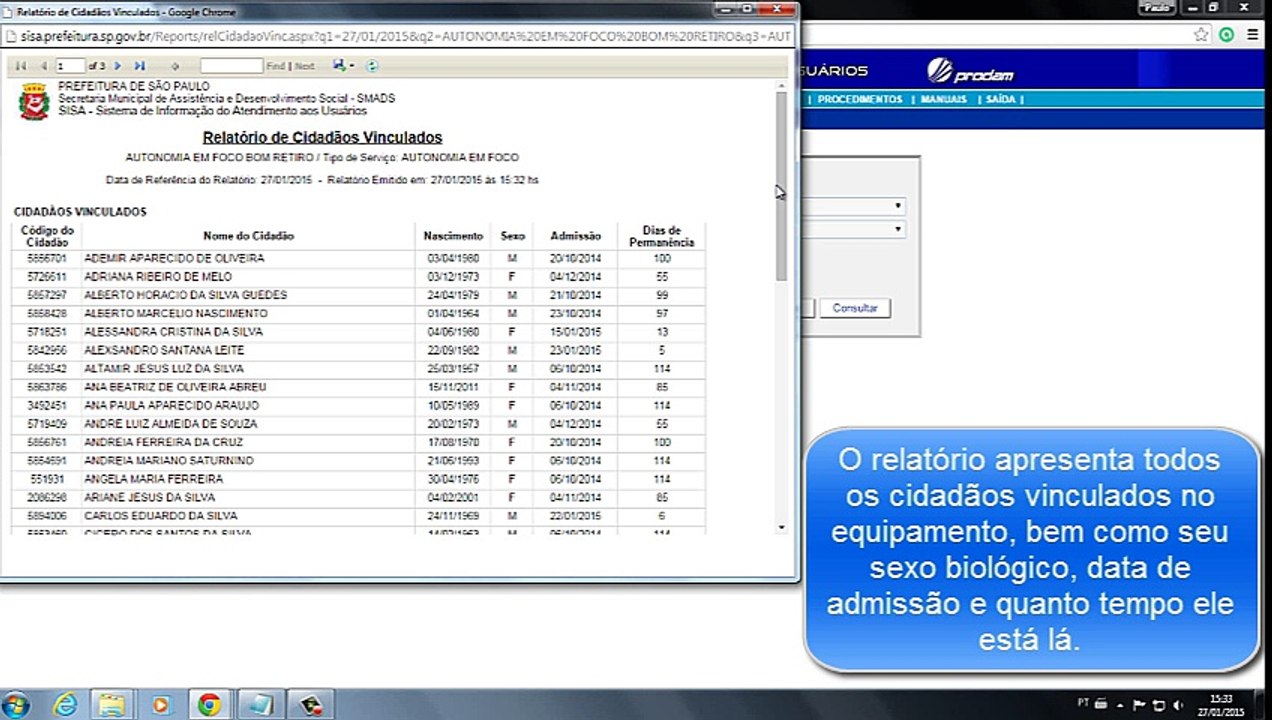Click the Paulo profile button

(x=1158, y=7)
